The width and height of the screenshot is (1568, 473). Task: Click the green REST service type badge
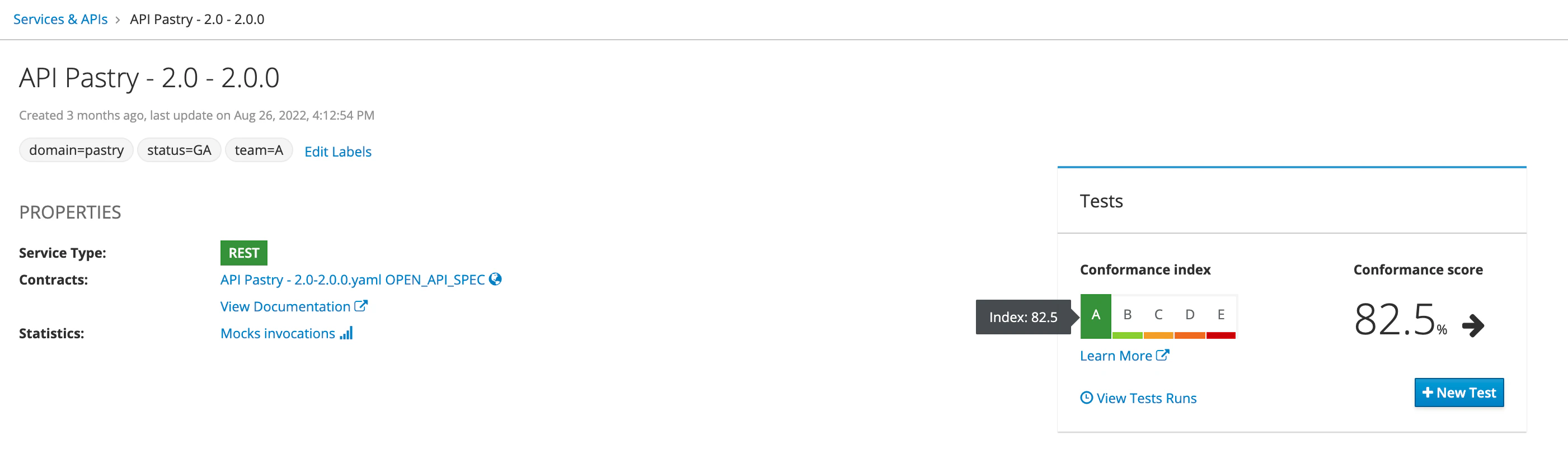(x=243, y=253)
